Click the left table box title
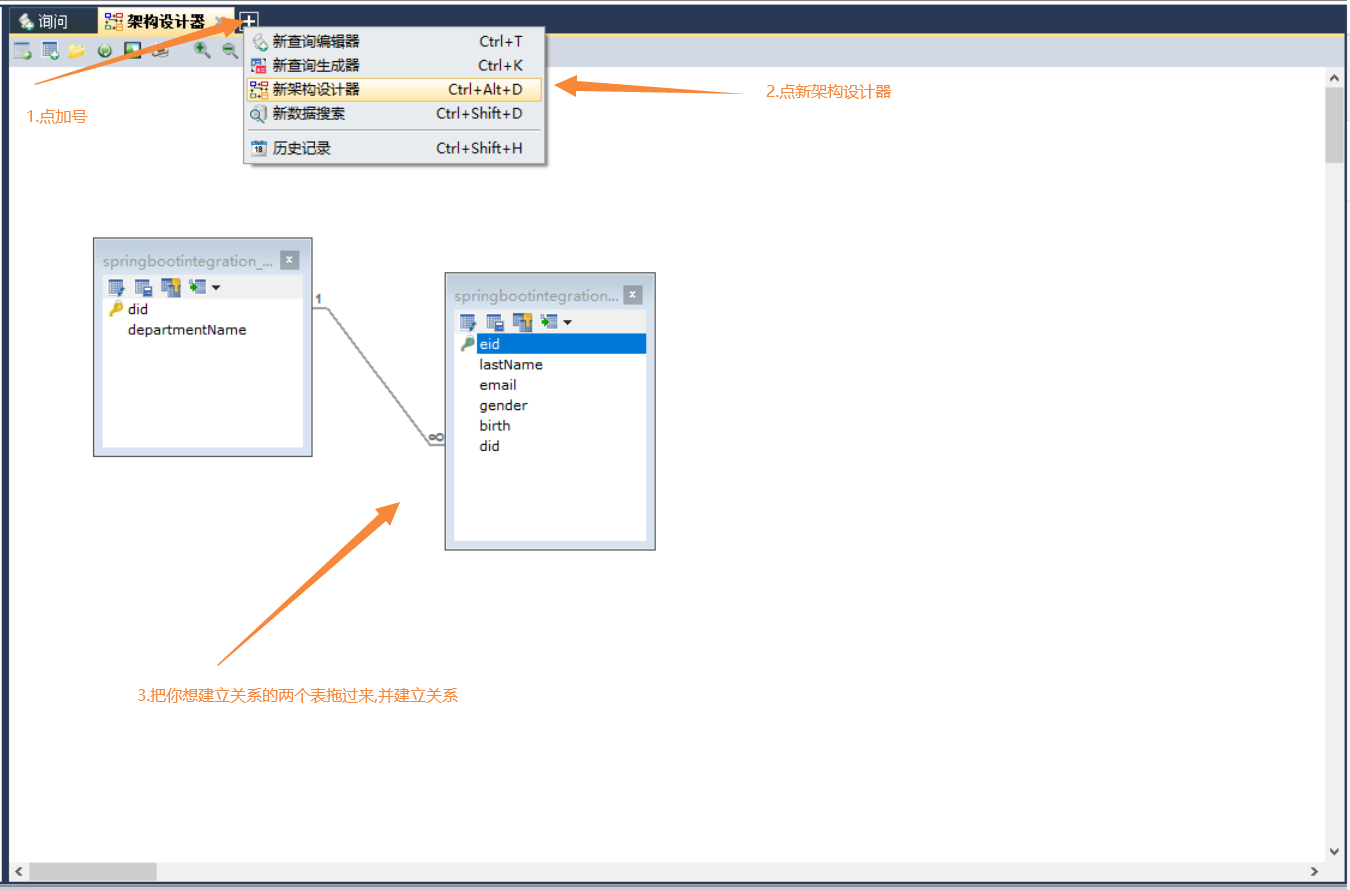 [x=187, y=261]
